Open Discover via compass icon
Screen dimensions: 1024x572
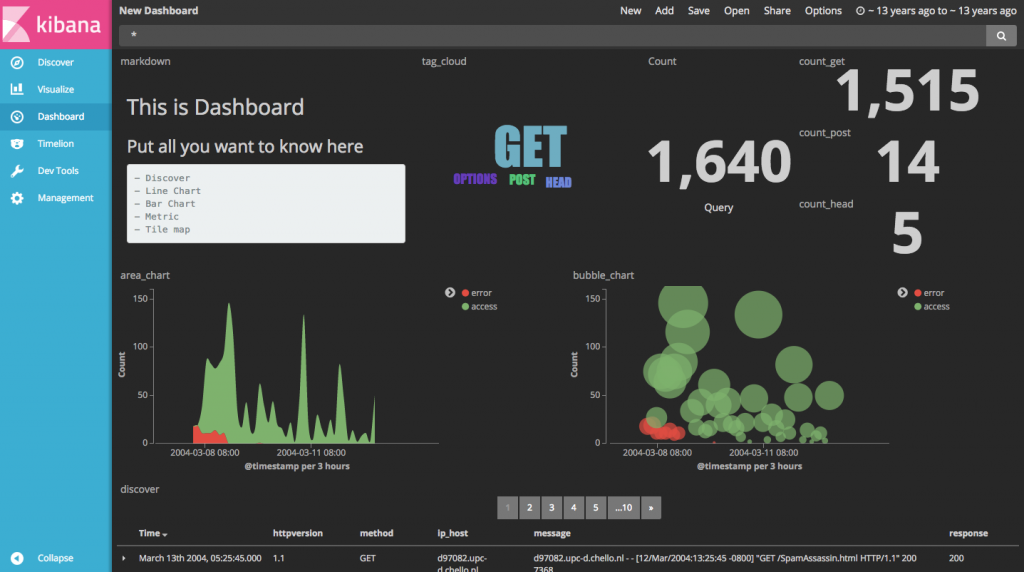17,62
